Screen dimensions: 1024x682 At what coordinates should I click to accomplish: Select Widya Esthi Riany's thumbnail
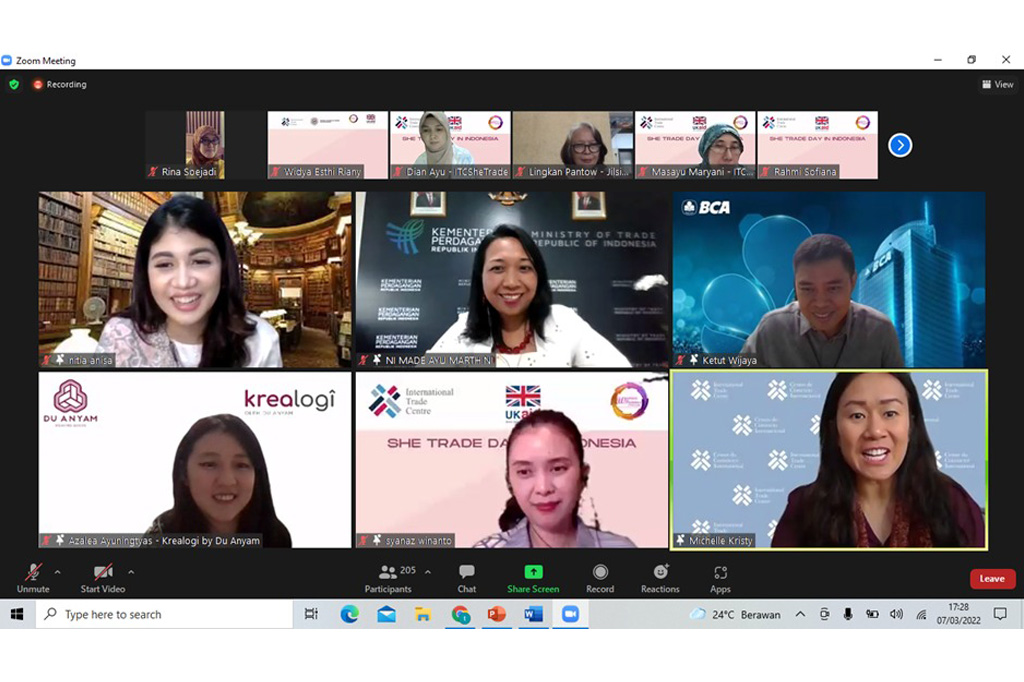point(328,145)
